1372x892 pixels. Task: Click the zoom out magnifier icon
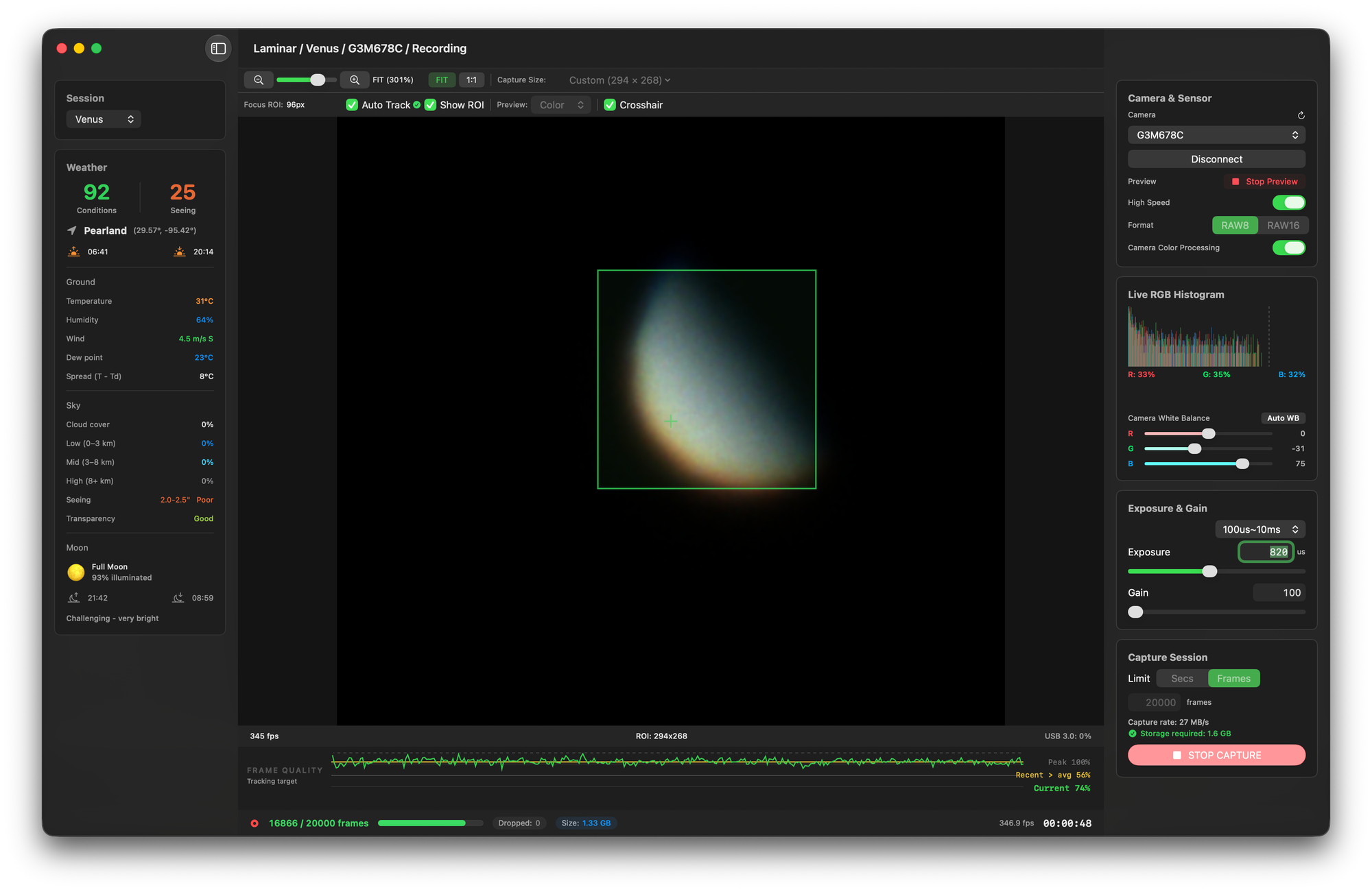click(x=259, y=80)
